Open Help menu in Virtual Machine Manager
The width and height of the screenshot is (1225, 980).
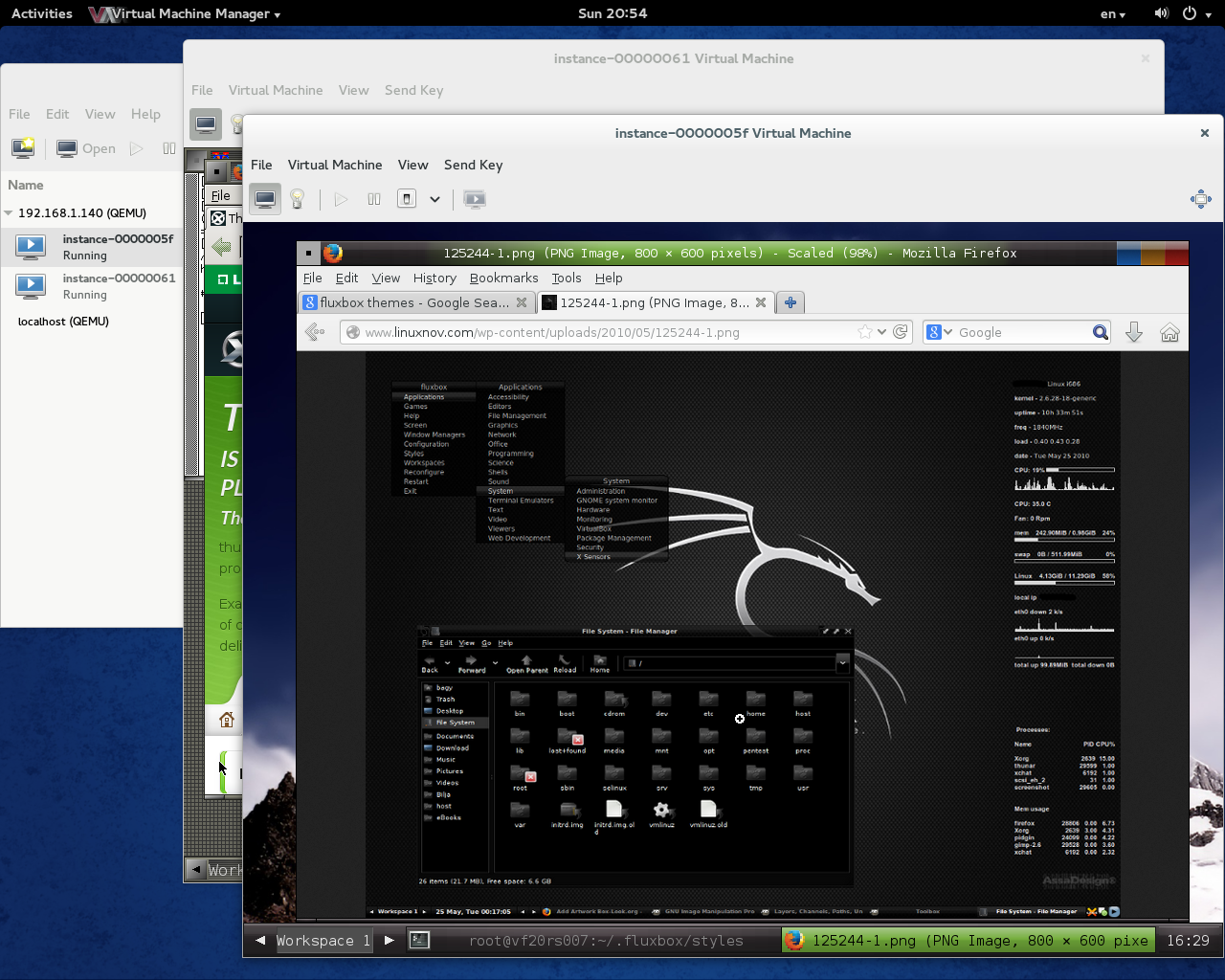coord(145,114)
